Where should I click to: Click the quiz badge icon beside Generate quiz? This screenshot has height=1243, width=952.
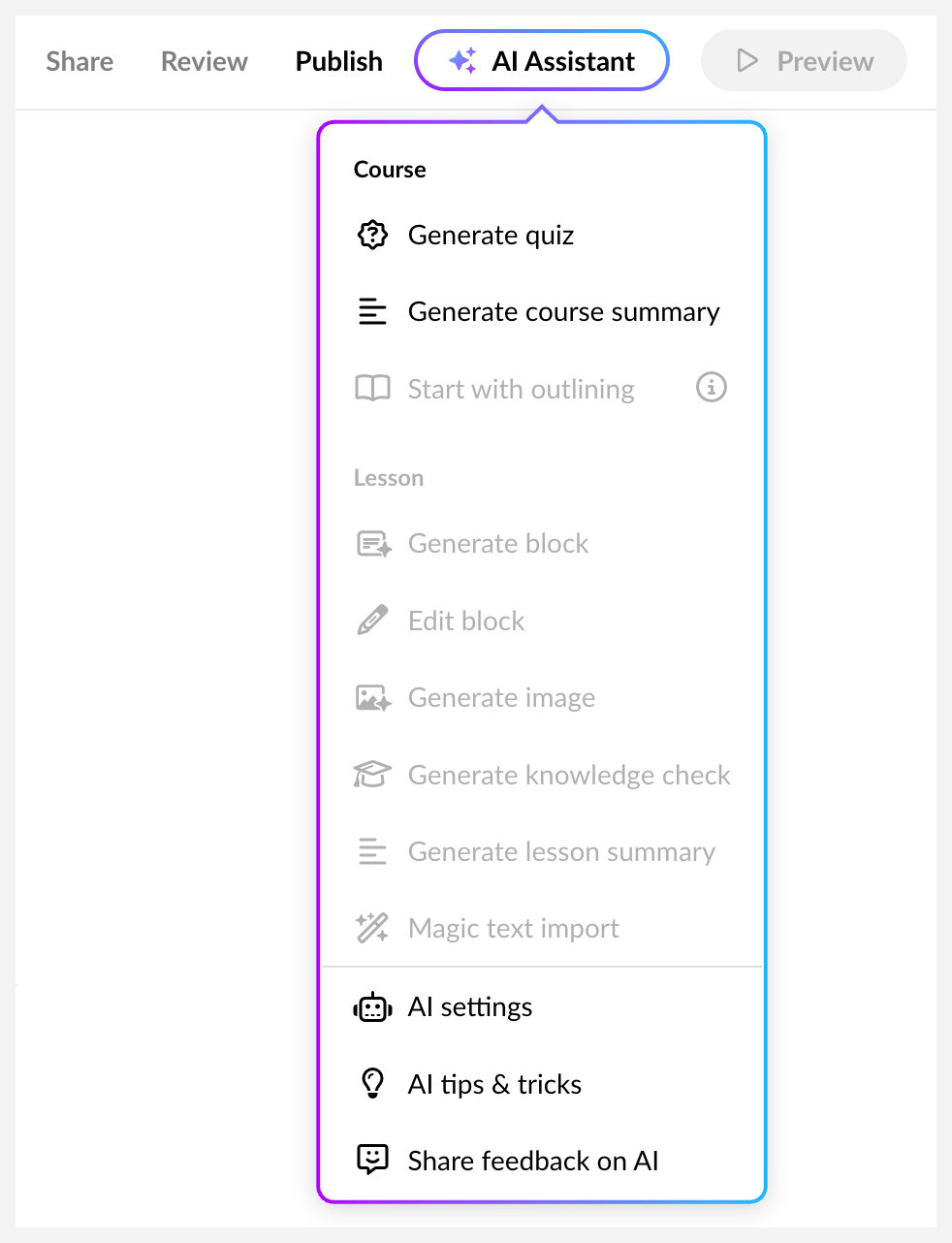pos(372,235)
